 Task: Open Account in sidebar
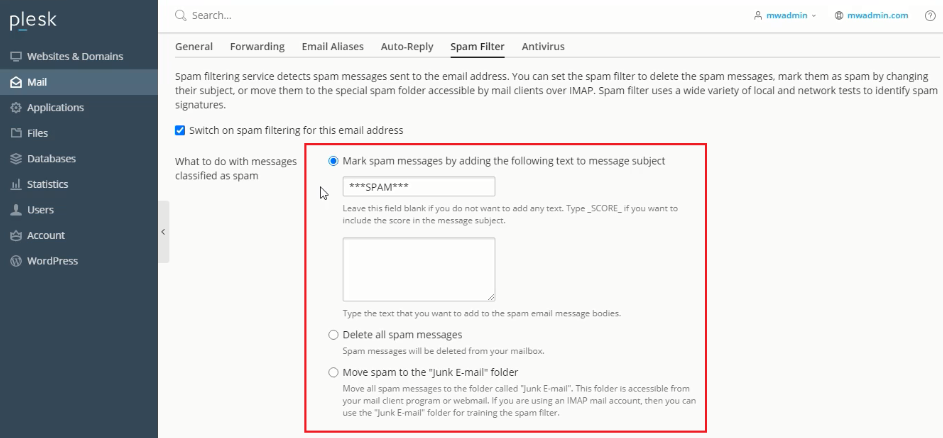(x=79, y=236)
